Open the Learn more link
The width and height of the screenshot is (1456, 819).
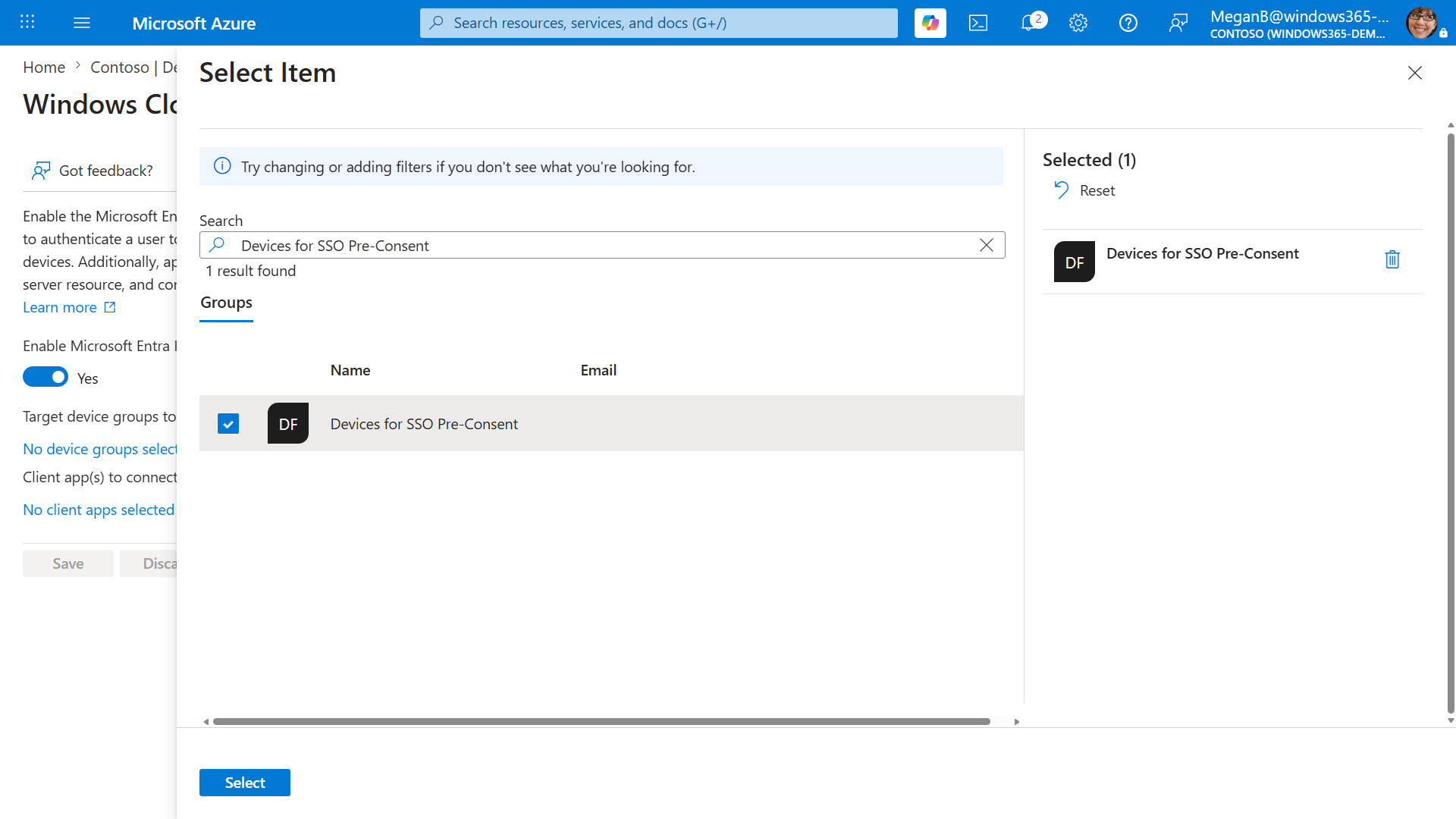pyautogui.click(x=69, y=307)
